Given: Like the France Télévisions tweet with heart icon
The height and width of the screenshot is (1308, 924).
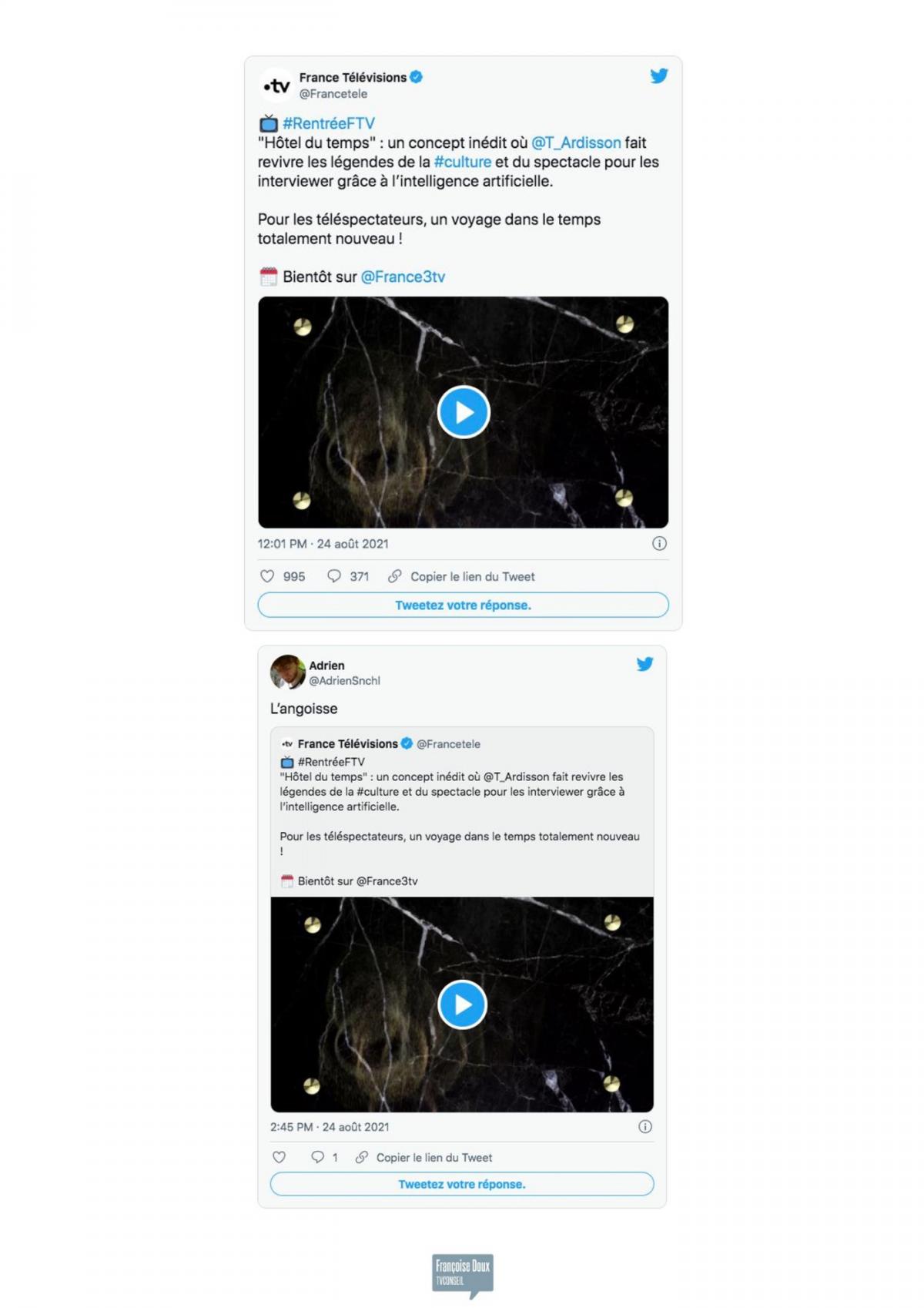Looking at the screenshot, I should coord(267,576).
